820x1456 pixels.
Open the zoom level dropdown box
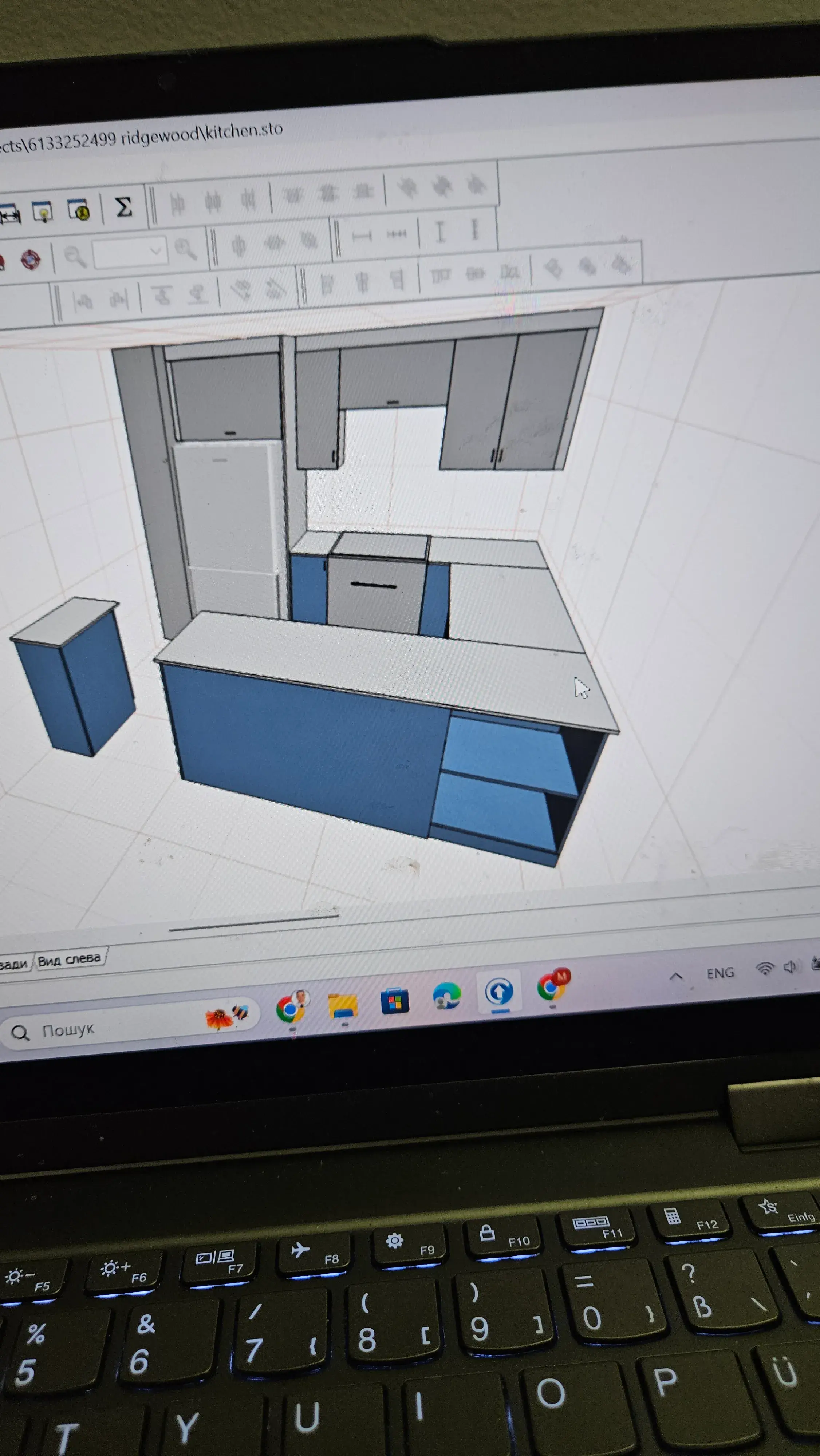131,253
